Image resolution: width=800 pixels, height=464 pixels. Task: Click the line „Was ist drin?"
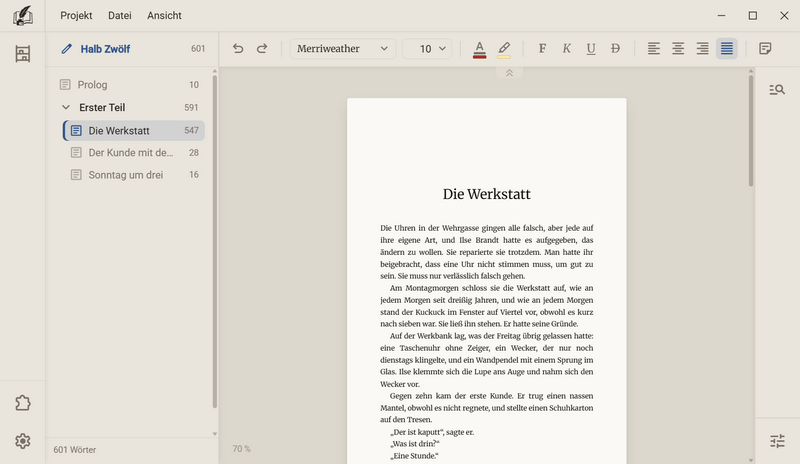click(x=414, y=444)
